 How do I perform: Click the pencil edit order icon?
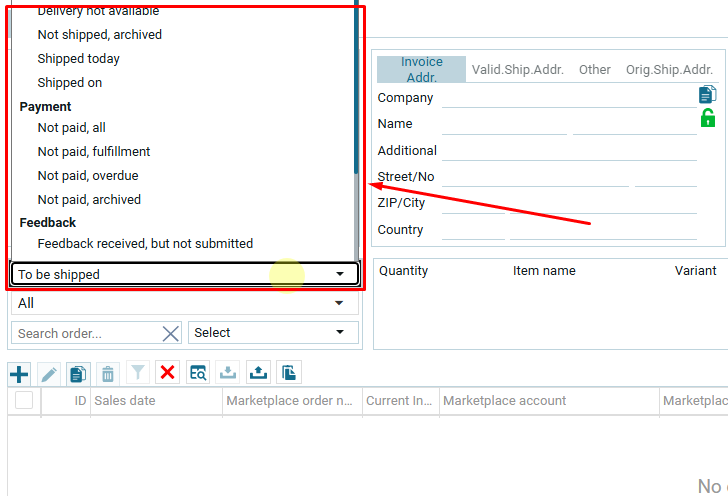49,374
